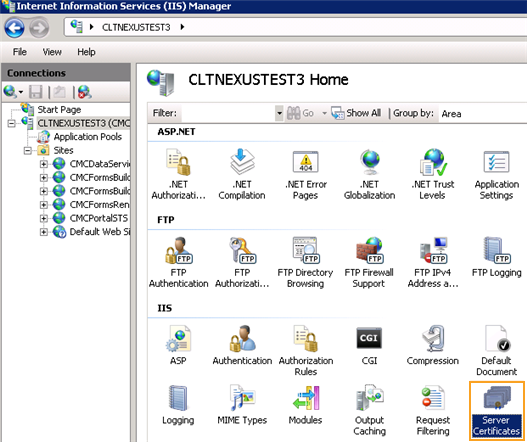
Task: Click arrow after CLTNEXUSTEST3 in breadcrumb
Action: tap(182, 27)
